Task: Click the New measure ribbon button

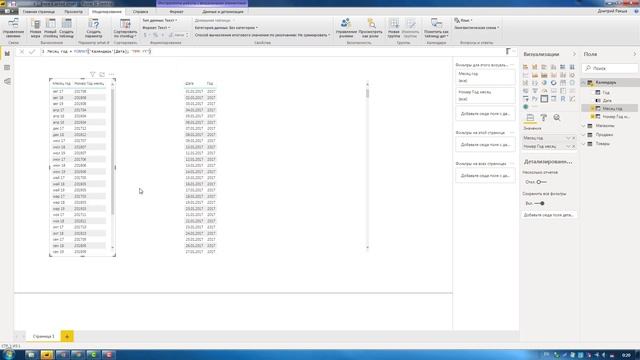Action: click(36, 28)
